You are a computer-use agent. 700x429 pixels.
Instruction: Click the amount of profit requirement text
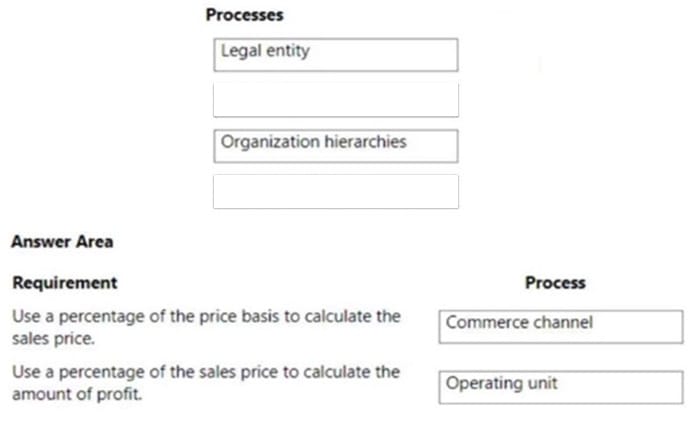(x=206, y=383)
